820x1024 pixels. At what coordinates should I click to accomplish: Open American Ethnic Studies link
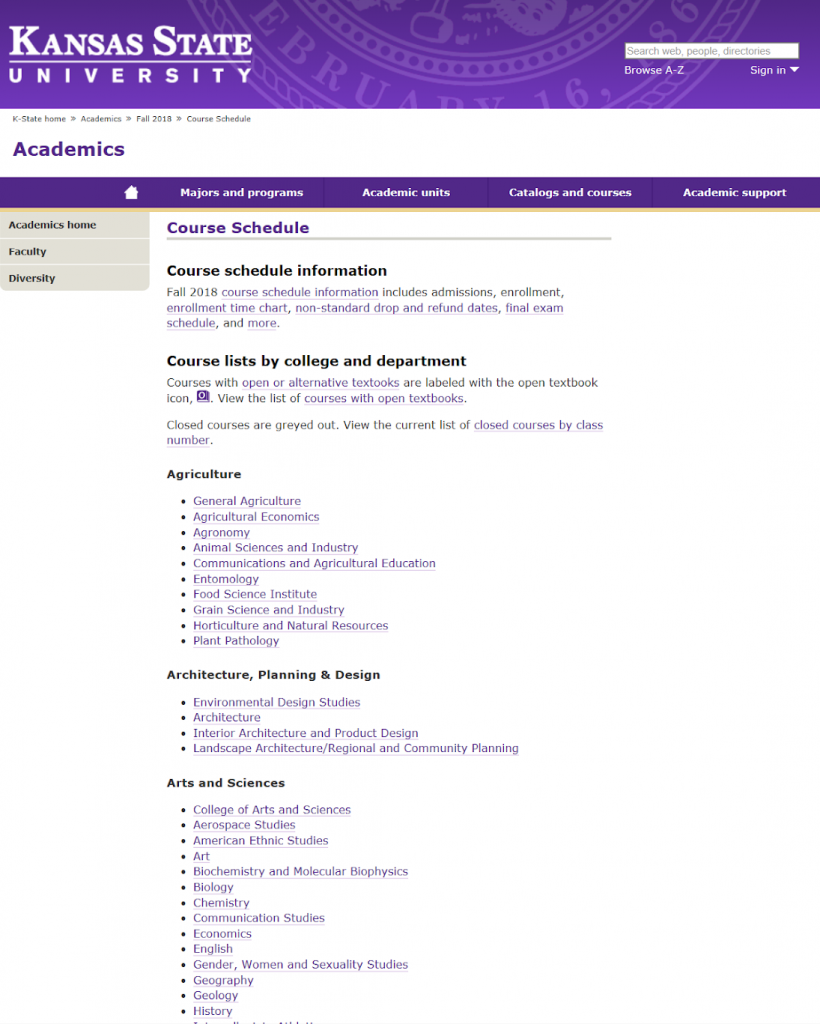(x=260, y=840)
